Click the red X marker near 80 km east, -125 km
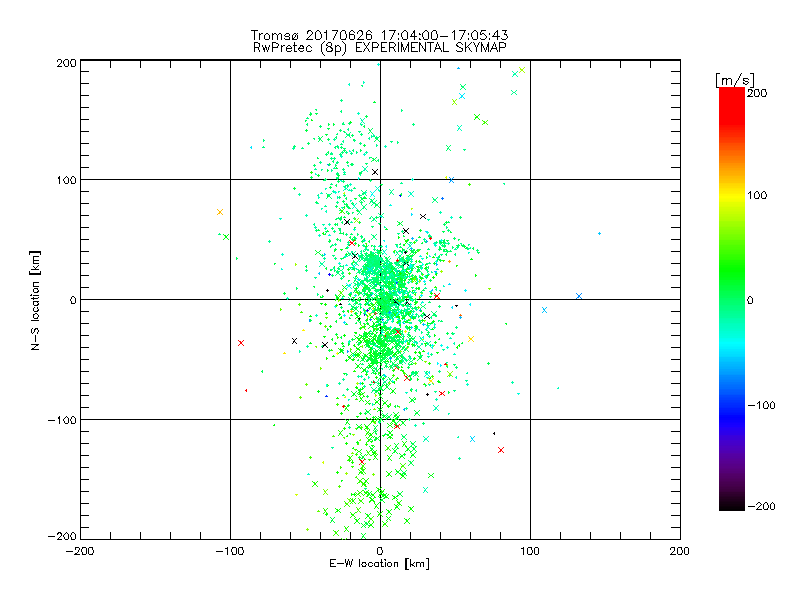 501,450
